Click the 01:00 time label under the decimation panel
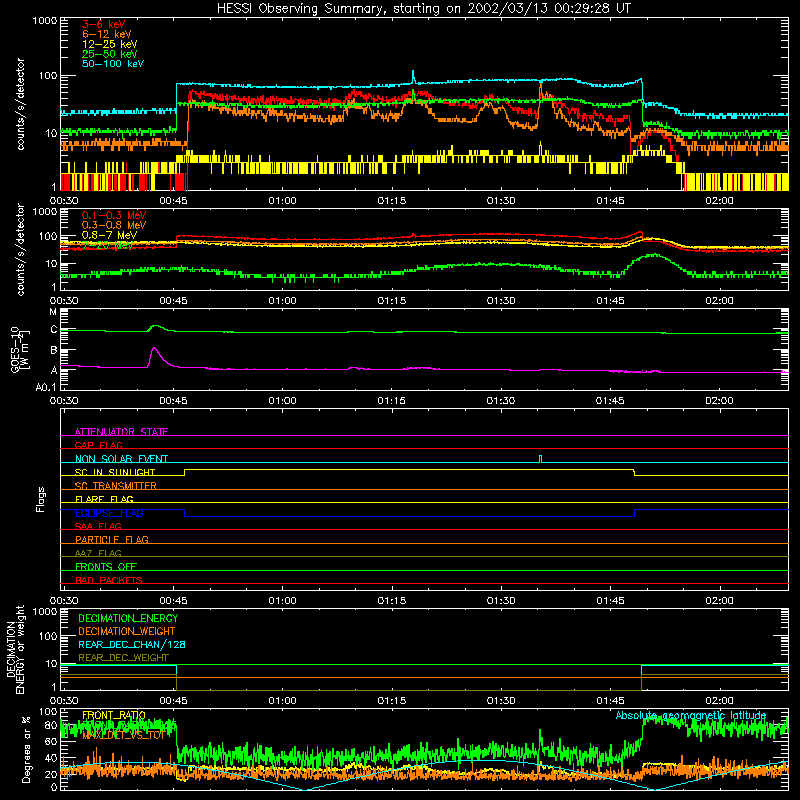The width and height of the screenshot is (800, 800). (x=283, y=701)
